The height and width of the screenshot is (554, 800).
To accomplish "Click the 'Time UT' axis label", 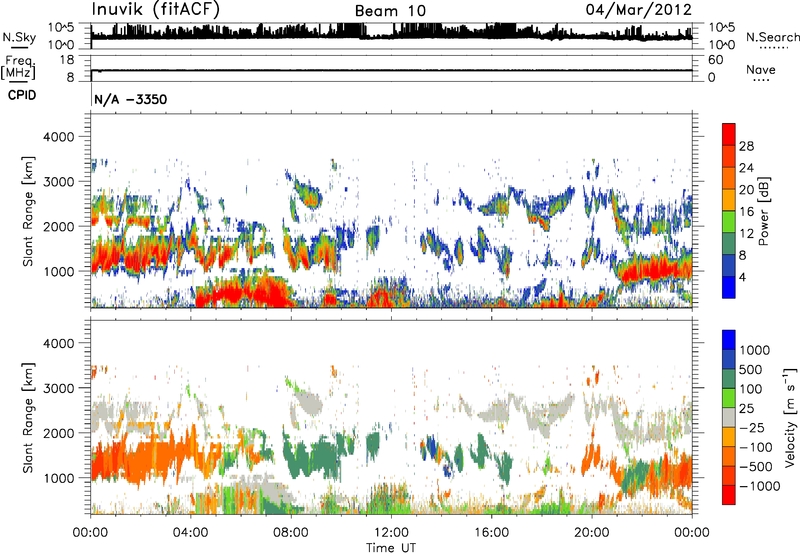I will tap(391, 547).
